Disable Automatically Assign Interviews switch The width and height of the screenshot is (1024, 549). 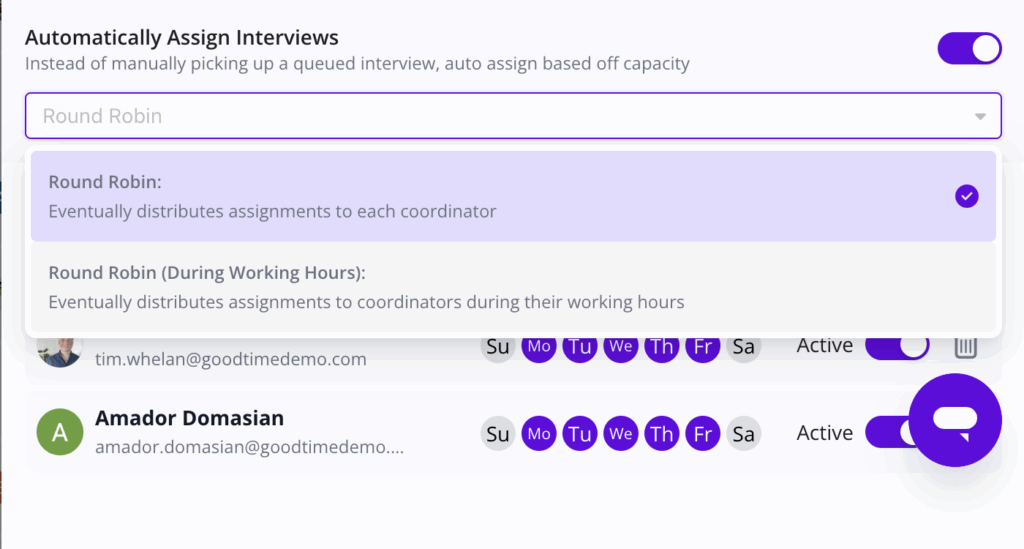tap(968, 48)
